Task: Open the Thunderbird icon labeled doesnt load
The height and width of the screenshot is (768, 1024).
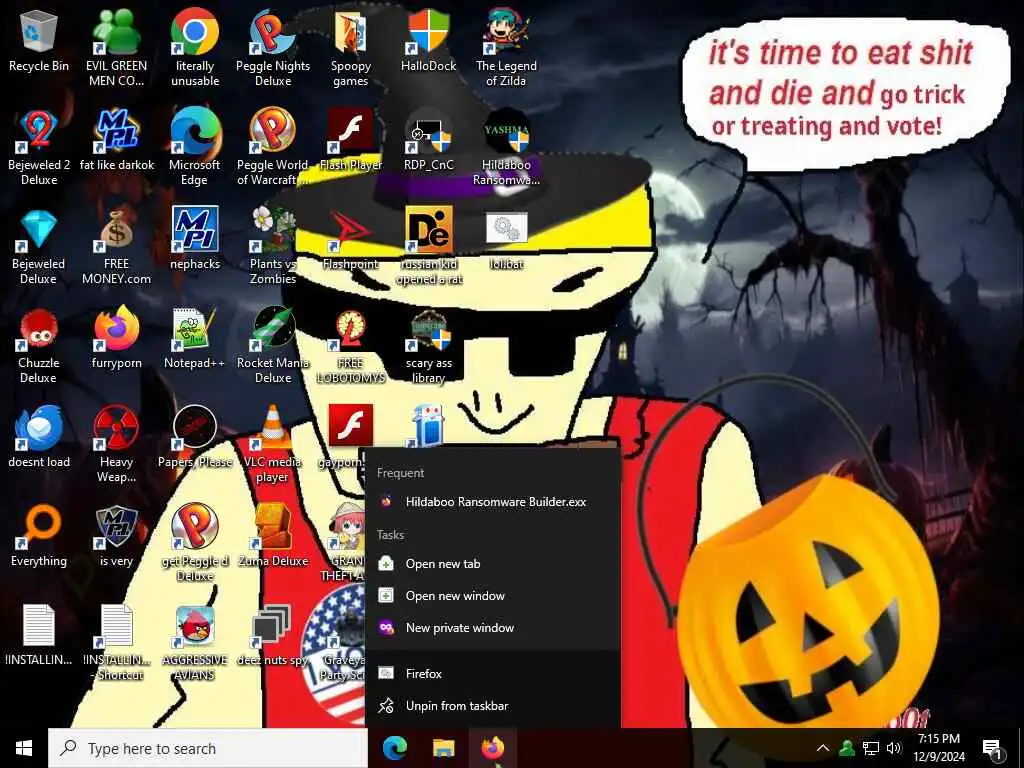Action: pyautogui.click(x=39, y=436)
